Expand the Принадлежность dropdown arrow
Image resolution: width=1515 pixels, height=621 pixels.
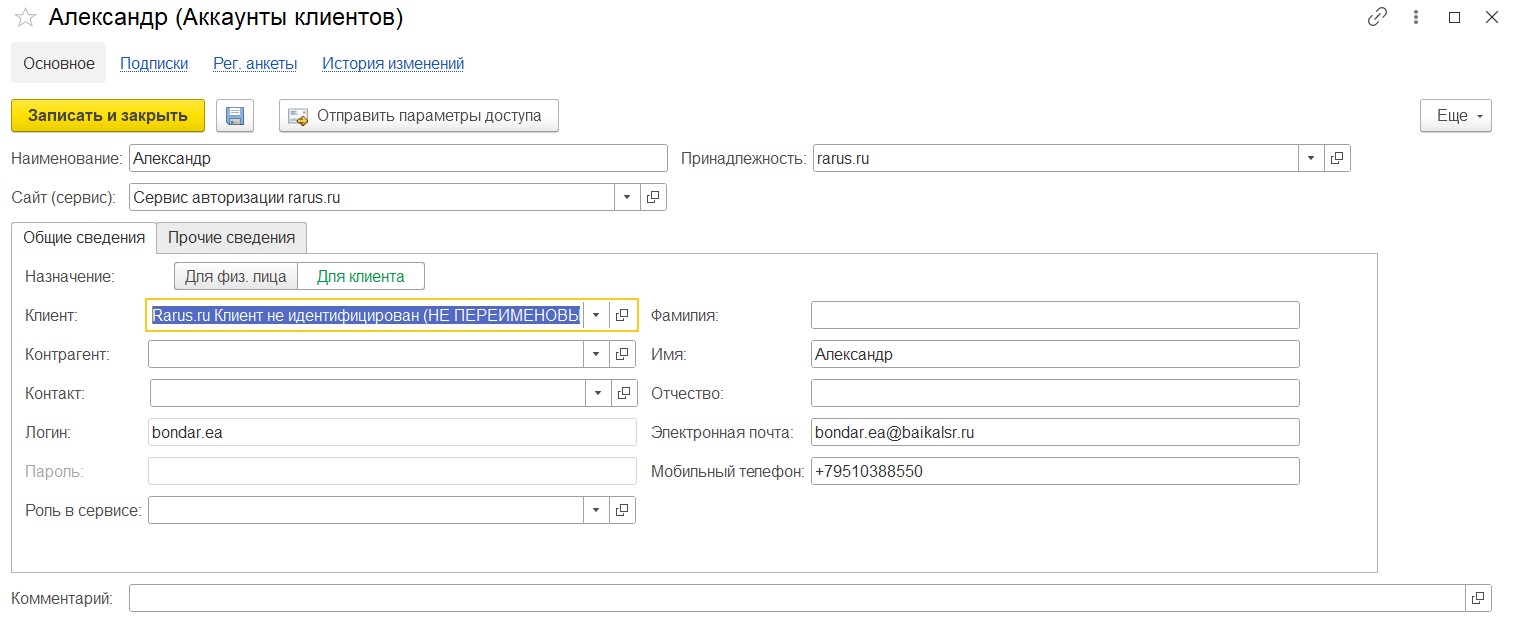point(1311,158)
